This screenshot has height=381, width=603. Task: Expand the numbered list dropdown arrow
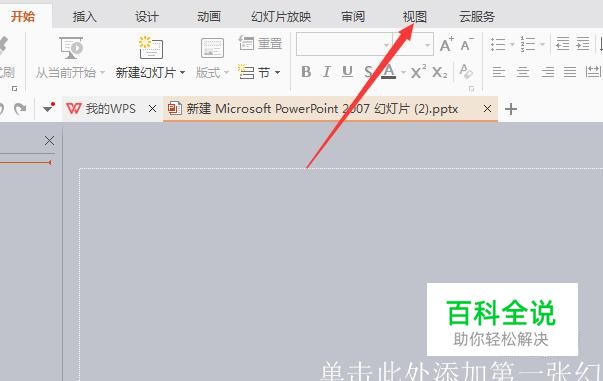tap(542, 45)
